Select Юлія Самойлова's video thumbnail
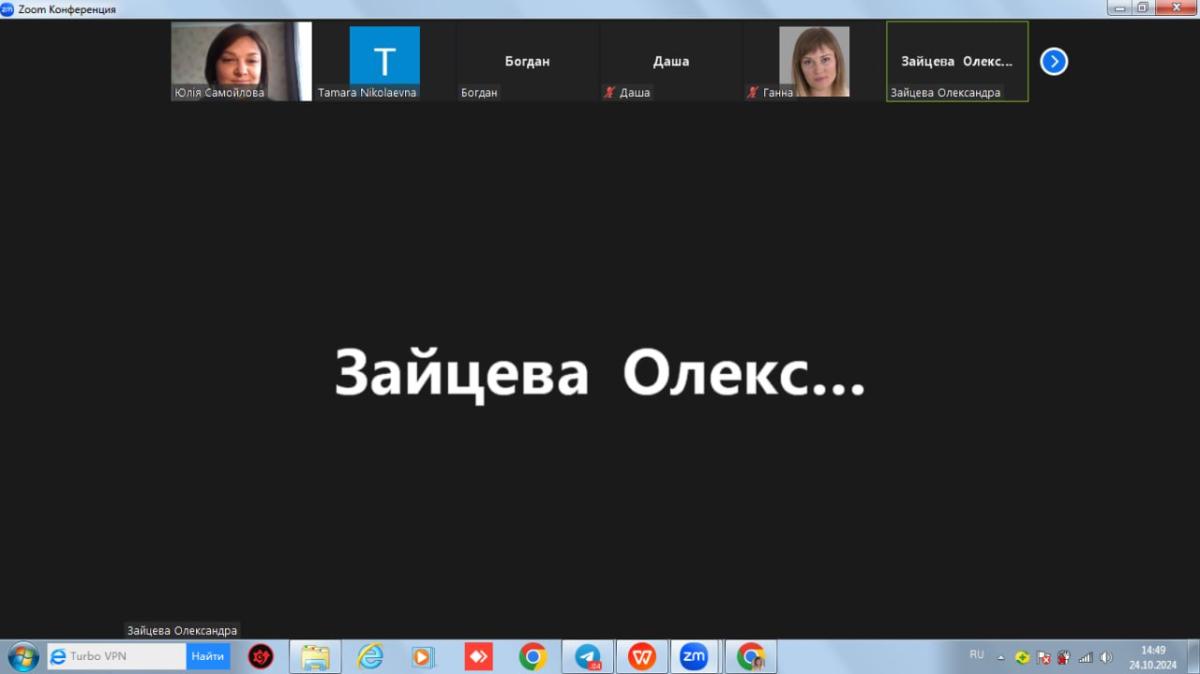This screenshot has width=1200, height=674. (241, 60)
